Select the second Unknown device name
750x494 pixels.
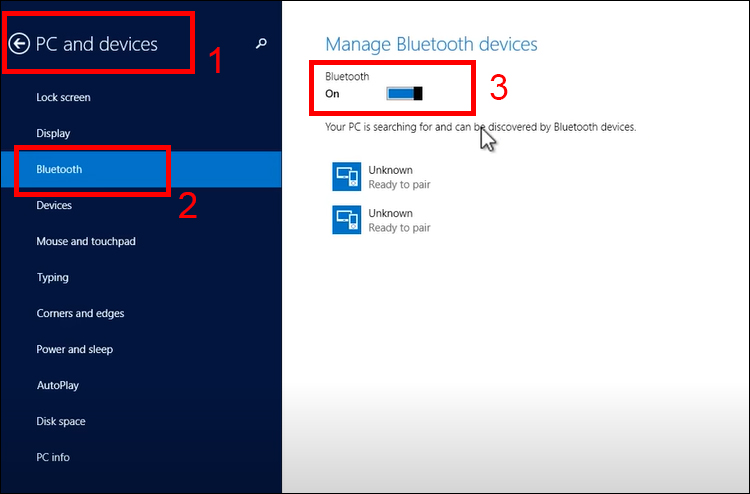tap(390, 213)
